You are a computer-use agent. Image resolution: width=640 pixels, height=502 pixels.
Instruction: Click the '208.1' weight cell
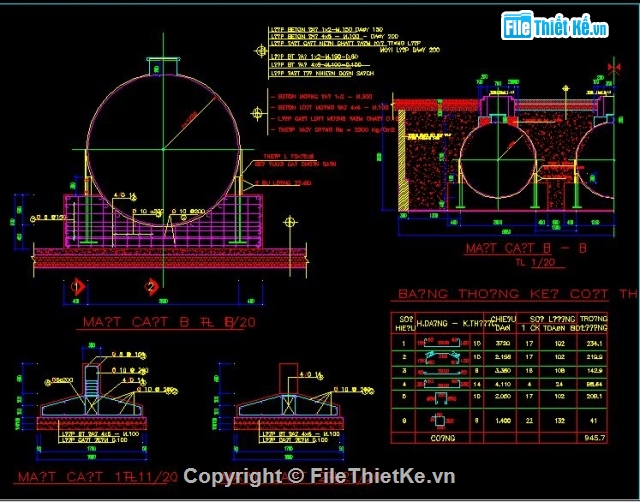click(x=594, y=396)
